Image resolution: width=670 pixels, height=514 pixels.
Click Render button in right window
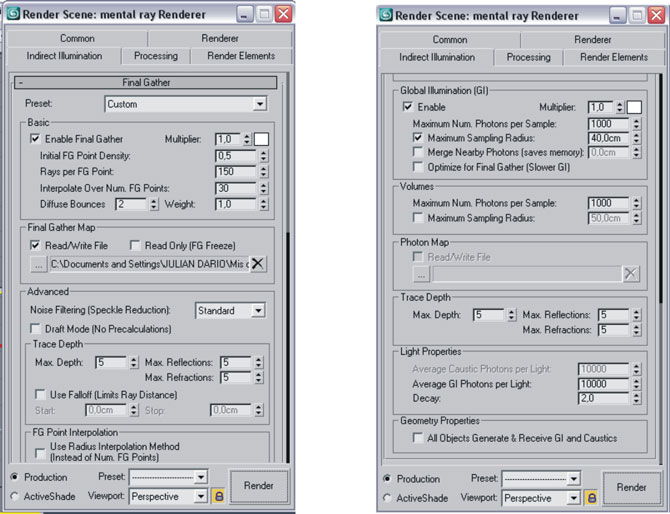[x=631, y=488]
